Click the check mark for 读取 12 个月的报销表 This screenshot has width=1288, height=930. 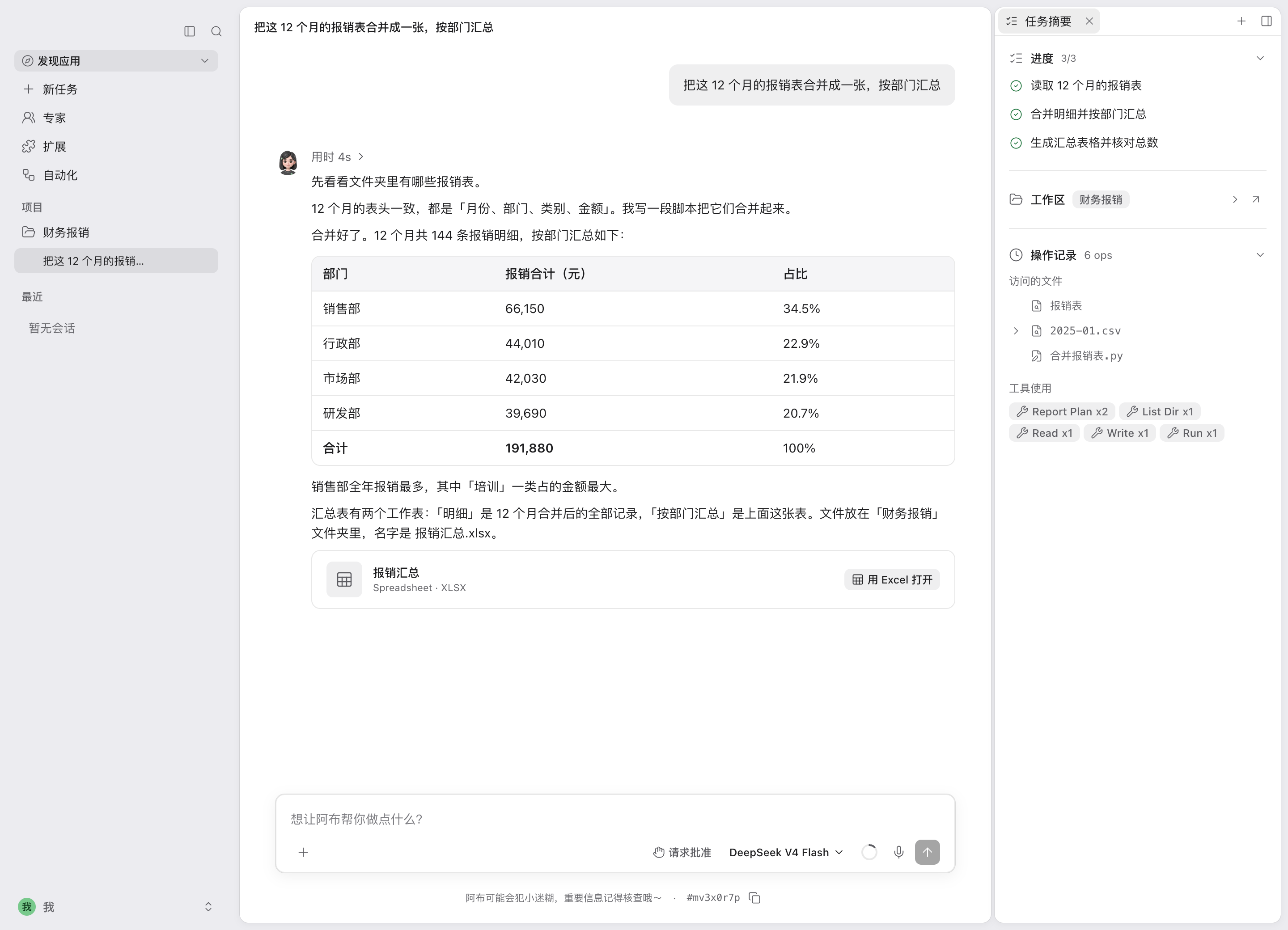coord(1016,86)
